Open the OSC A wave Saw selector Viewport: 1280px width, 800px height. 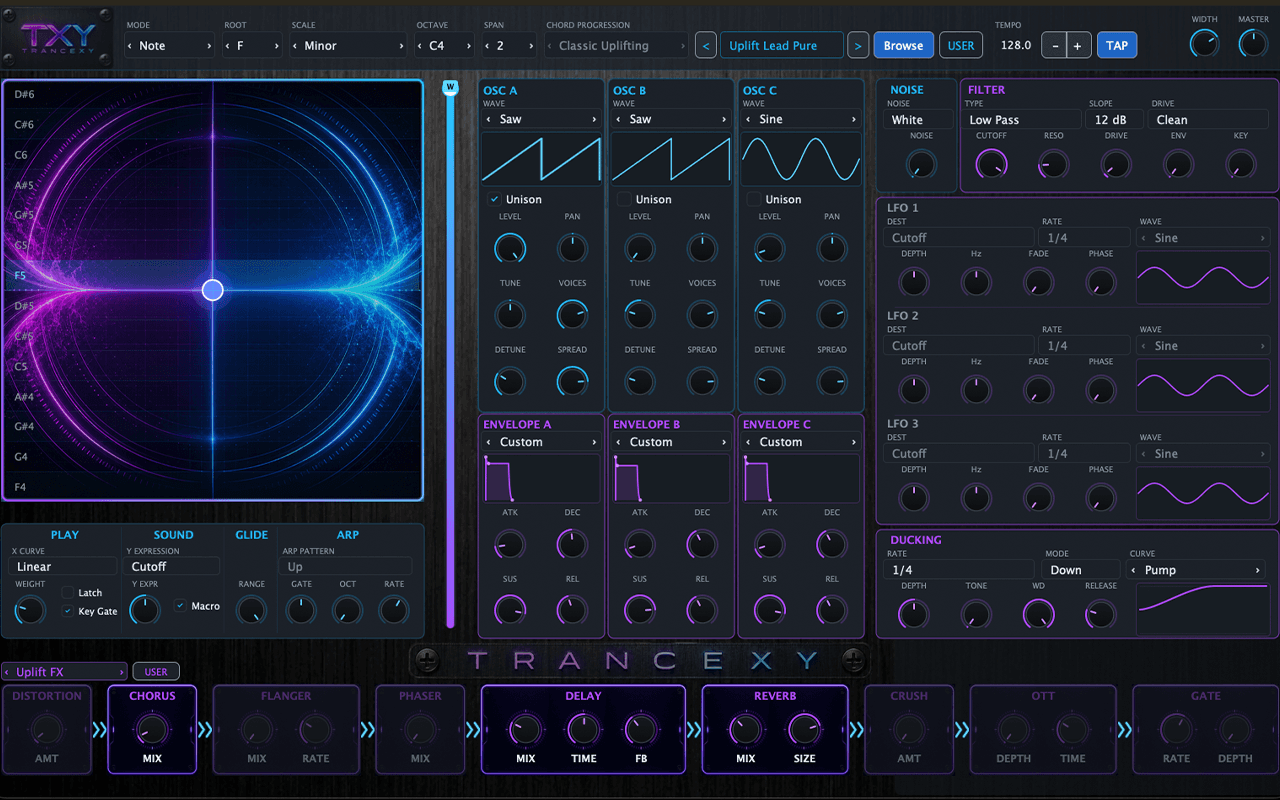click(x=541, y=119)
